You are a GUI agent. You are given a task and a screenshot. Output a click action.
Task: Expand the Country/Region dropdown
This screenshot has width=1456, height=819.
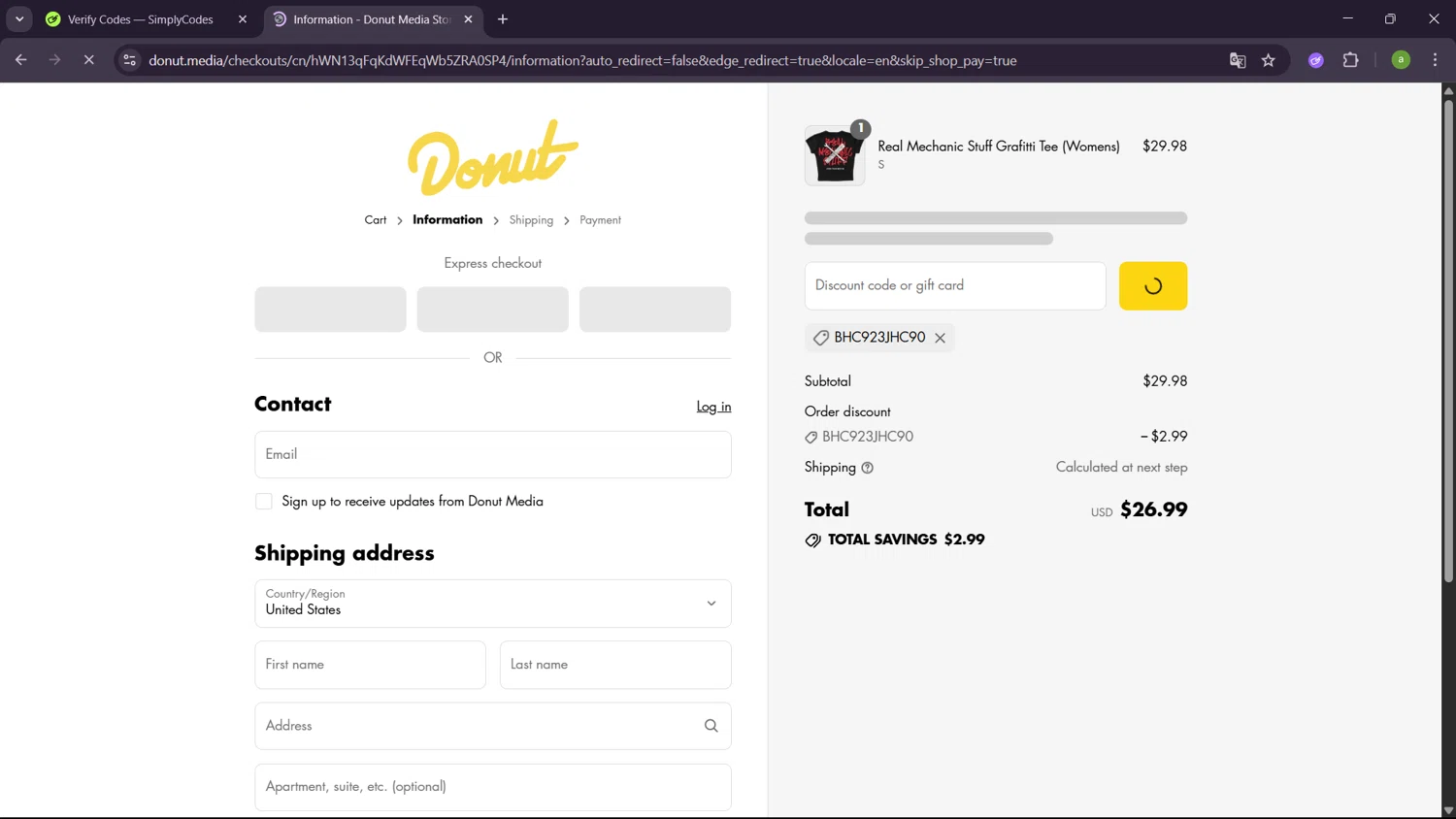click(x=492, y=604)
